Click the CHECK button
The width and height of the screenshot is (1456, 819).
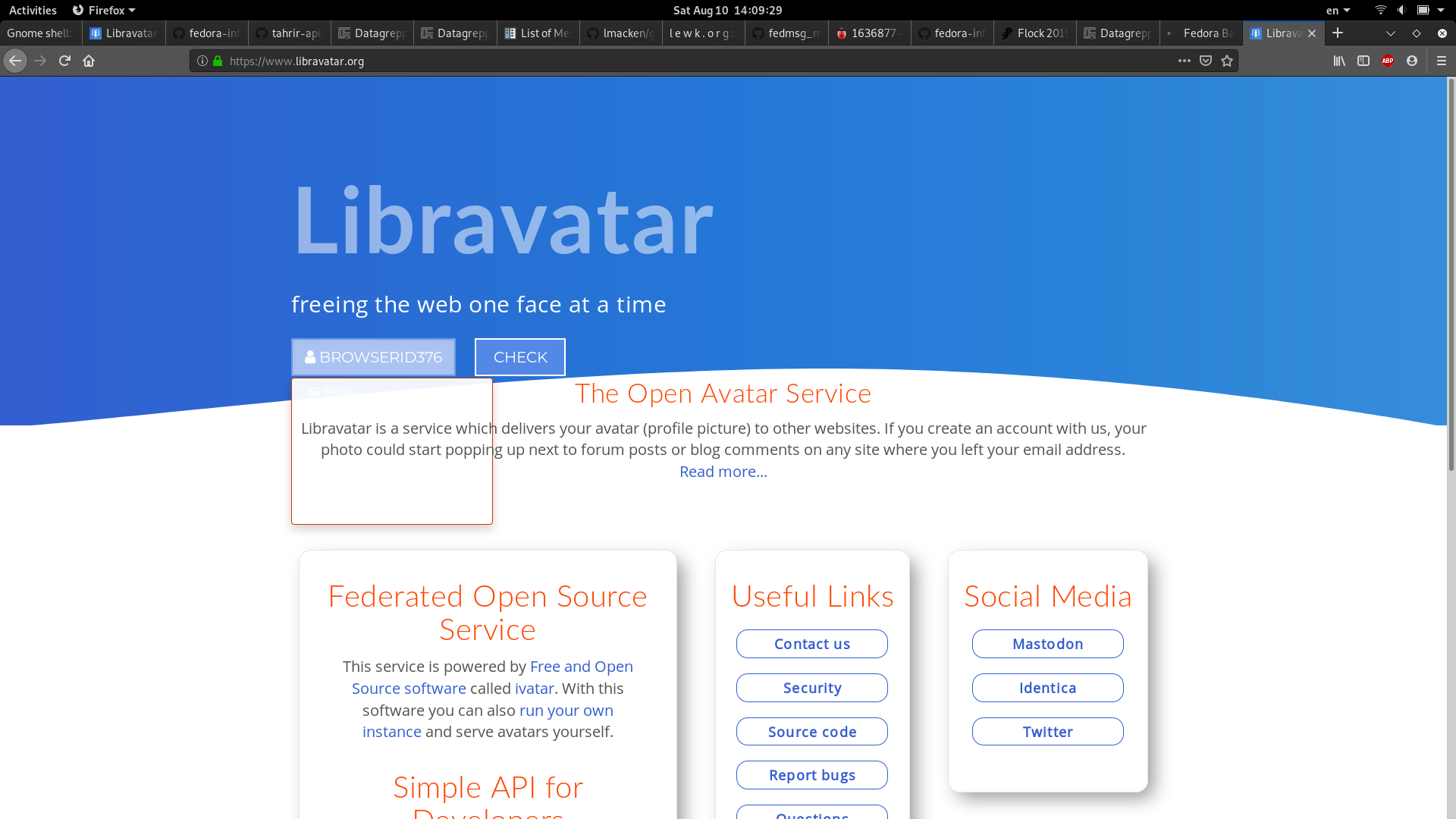click(x=520, y=357)
